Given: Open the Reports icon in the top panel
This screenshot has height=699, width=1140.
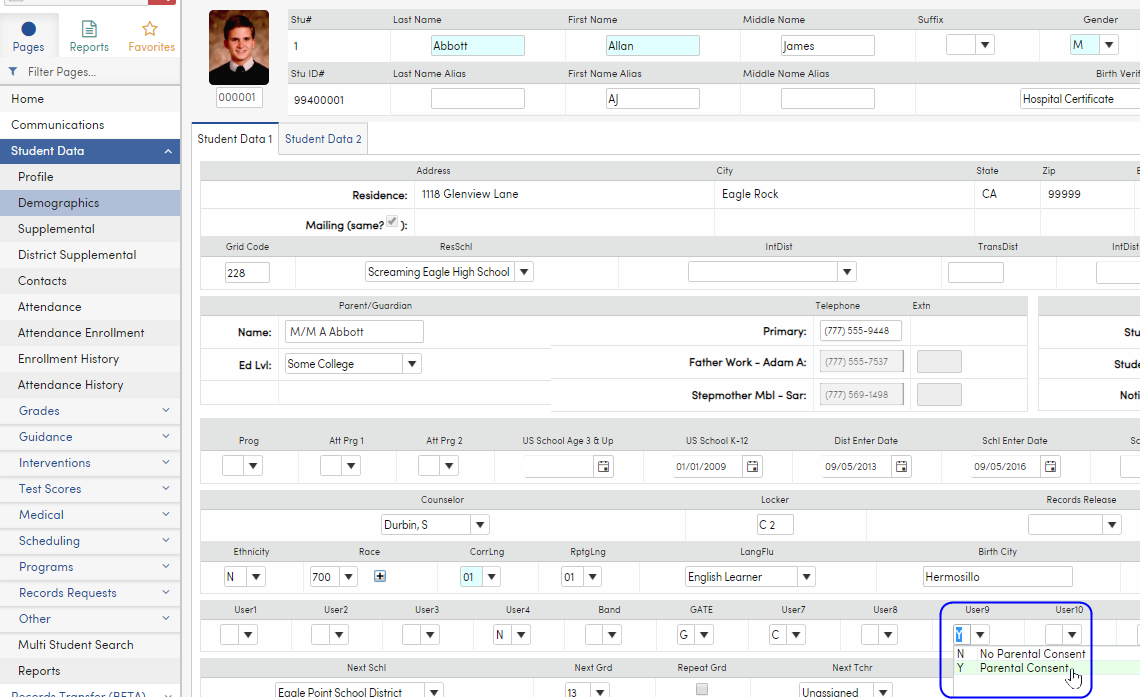Looking at the screenshot, I should pos(88,30).
